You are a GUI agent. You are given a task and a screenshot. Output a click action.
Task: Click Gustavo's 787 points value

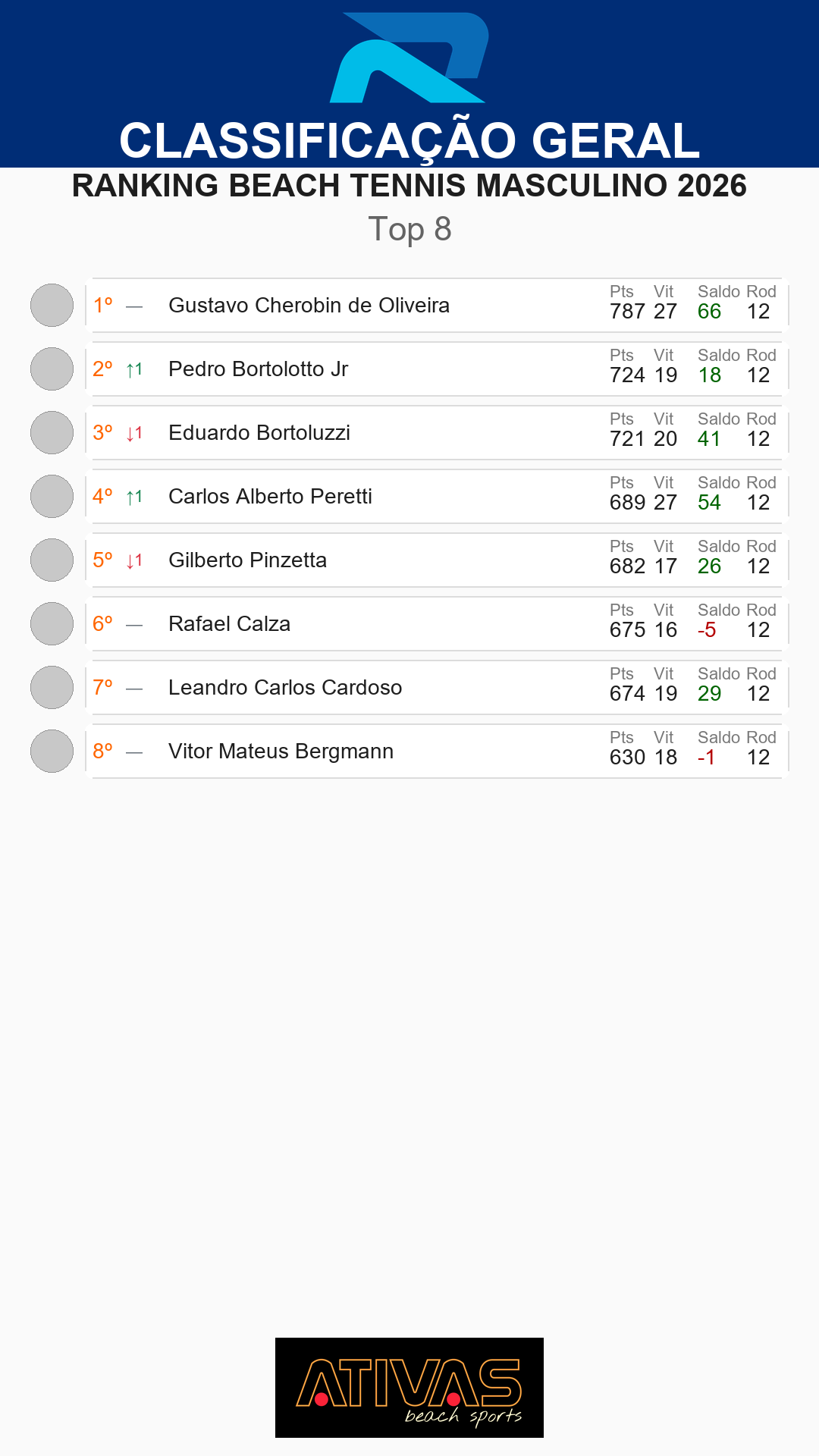coord(627,312)
